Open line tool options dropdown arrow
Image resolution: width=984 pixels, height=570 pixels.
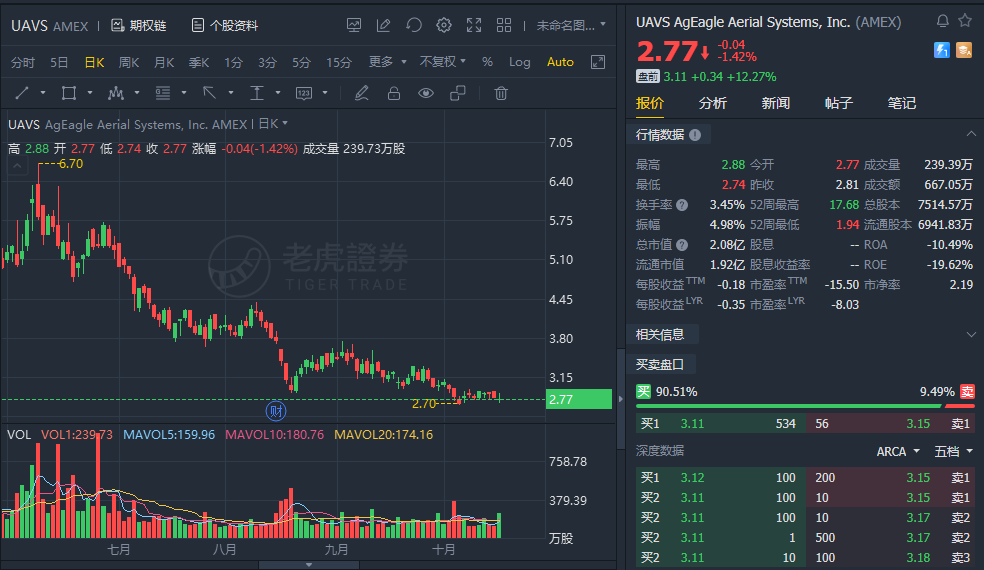(x=43, y=93)
